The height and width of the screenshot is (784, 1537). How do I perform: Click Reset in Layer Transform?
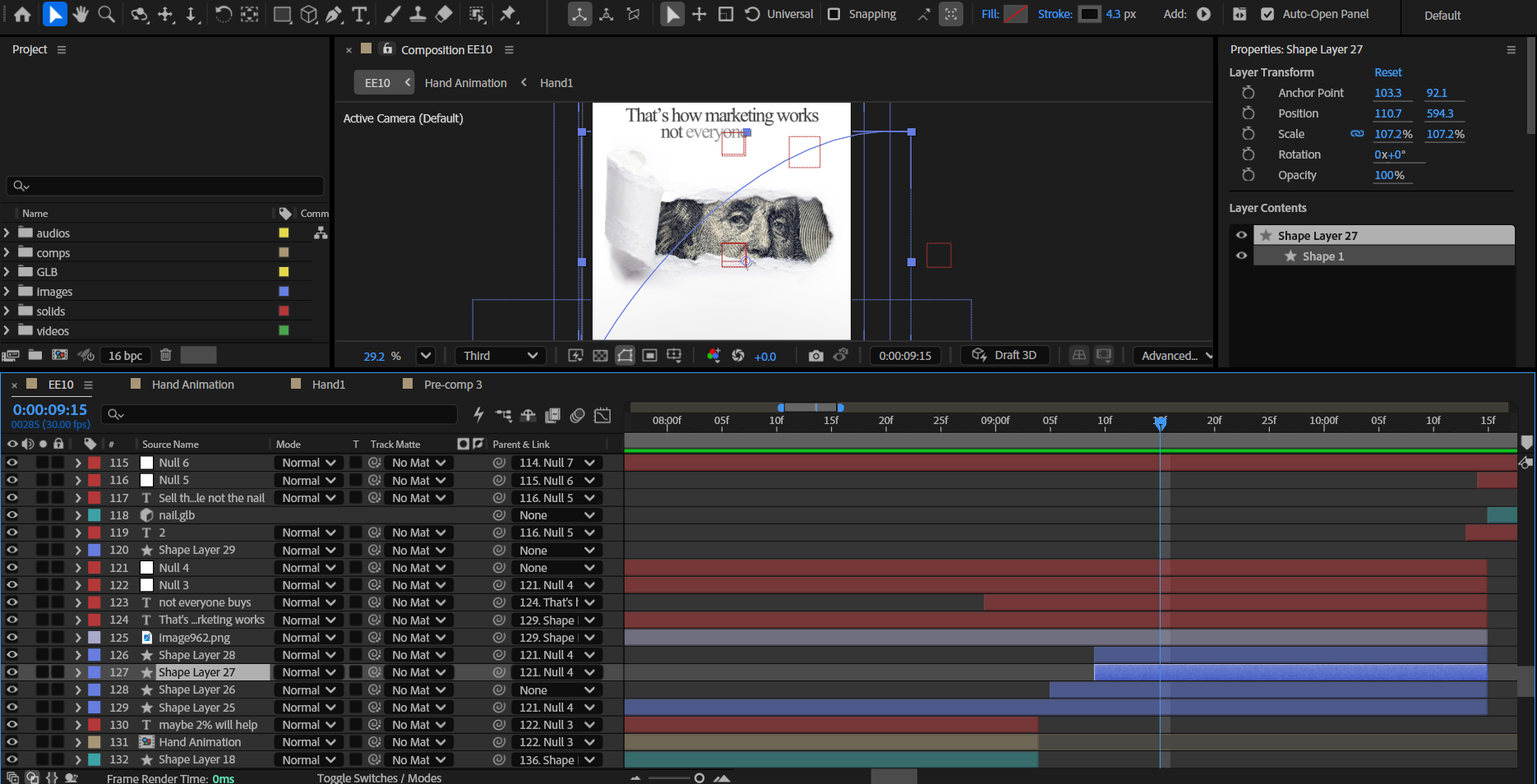[1387, 72]
